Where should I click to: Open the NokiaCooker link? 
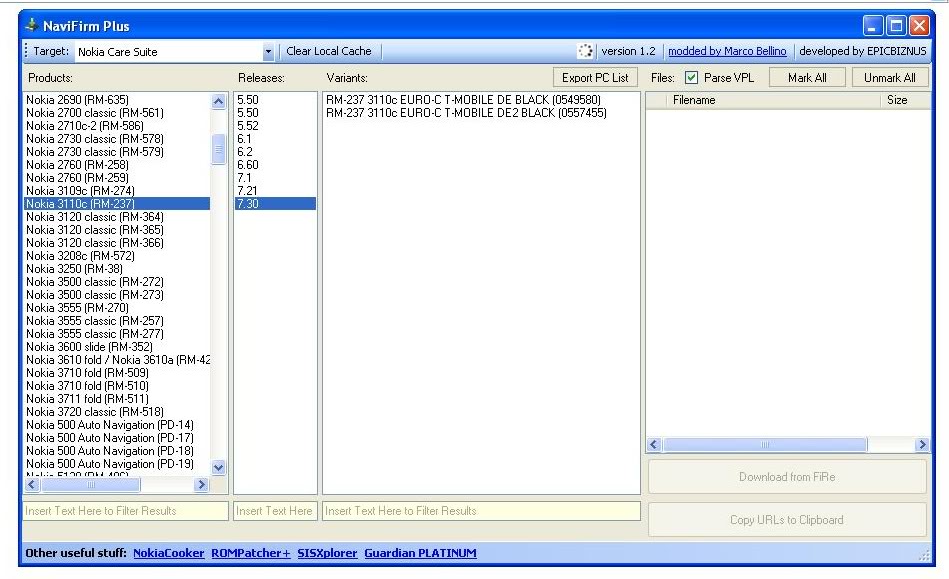coord(168,553)
